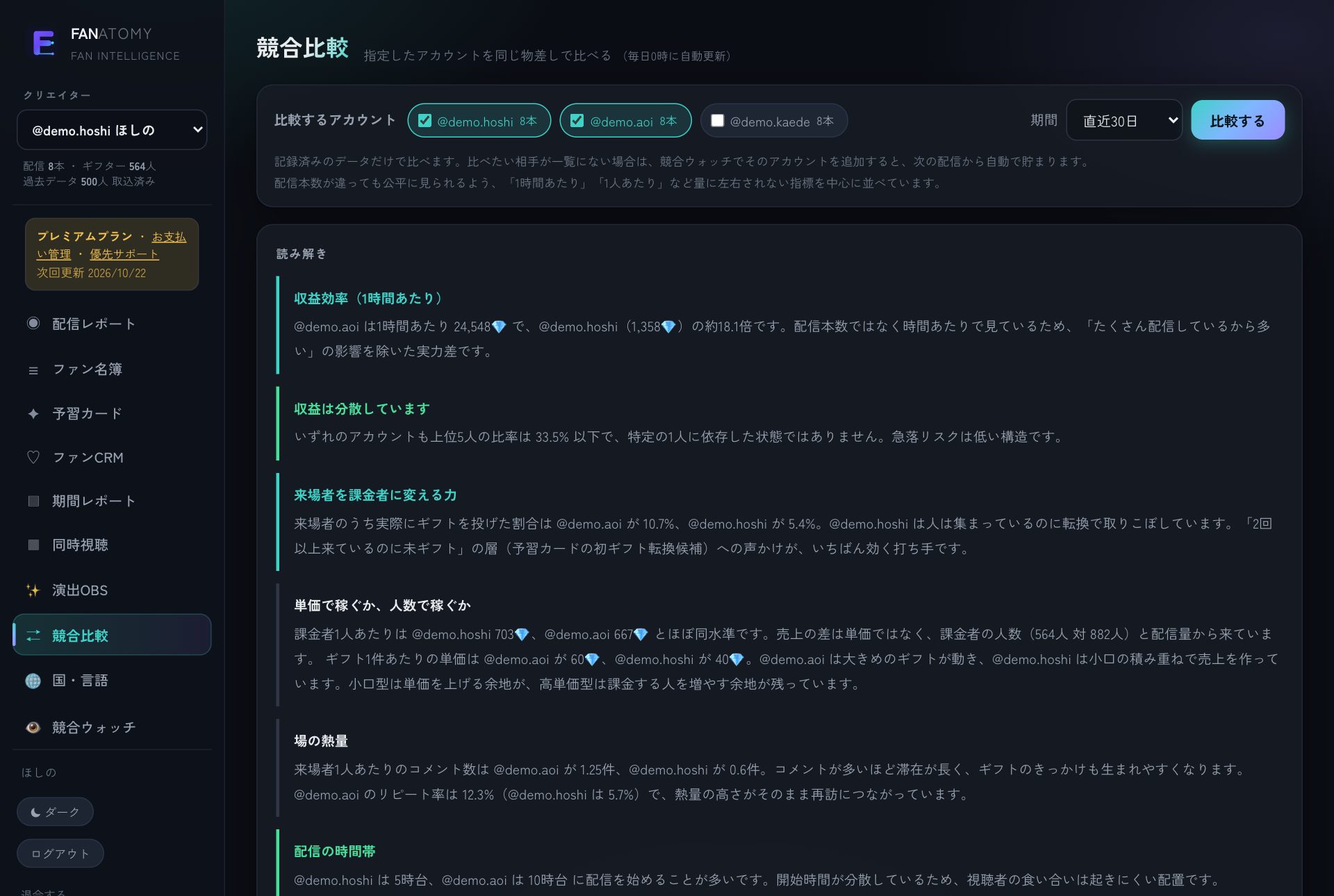
Task: Click the moon icon in ダーク button
Action: click(35, 812)
